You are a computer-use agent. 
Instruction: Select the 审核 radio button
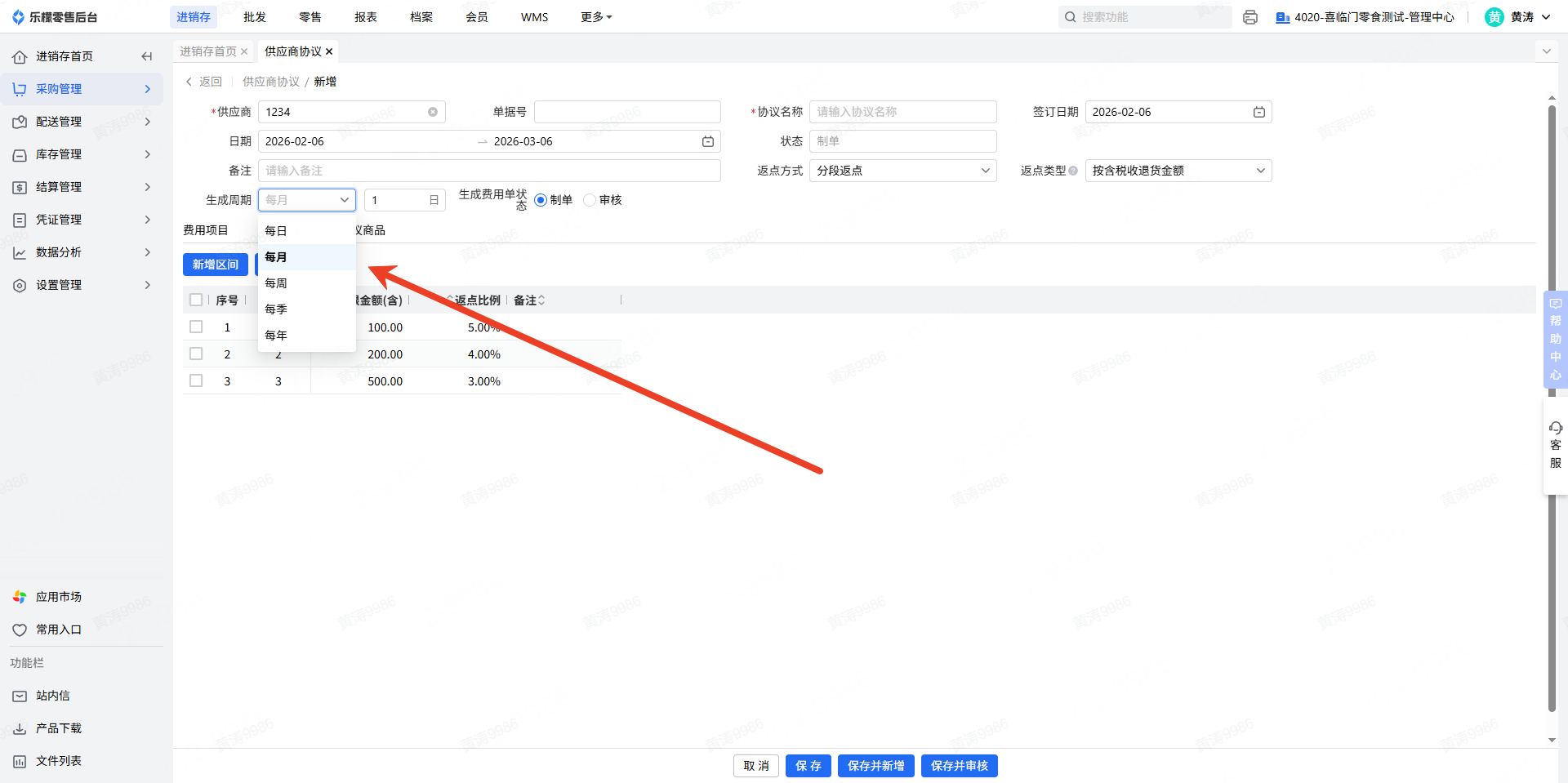(x=590, y=200)
